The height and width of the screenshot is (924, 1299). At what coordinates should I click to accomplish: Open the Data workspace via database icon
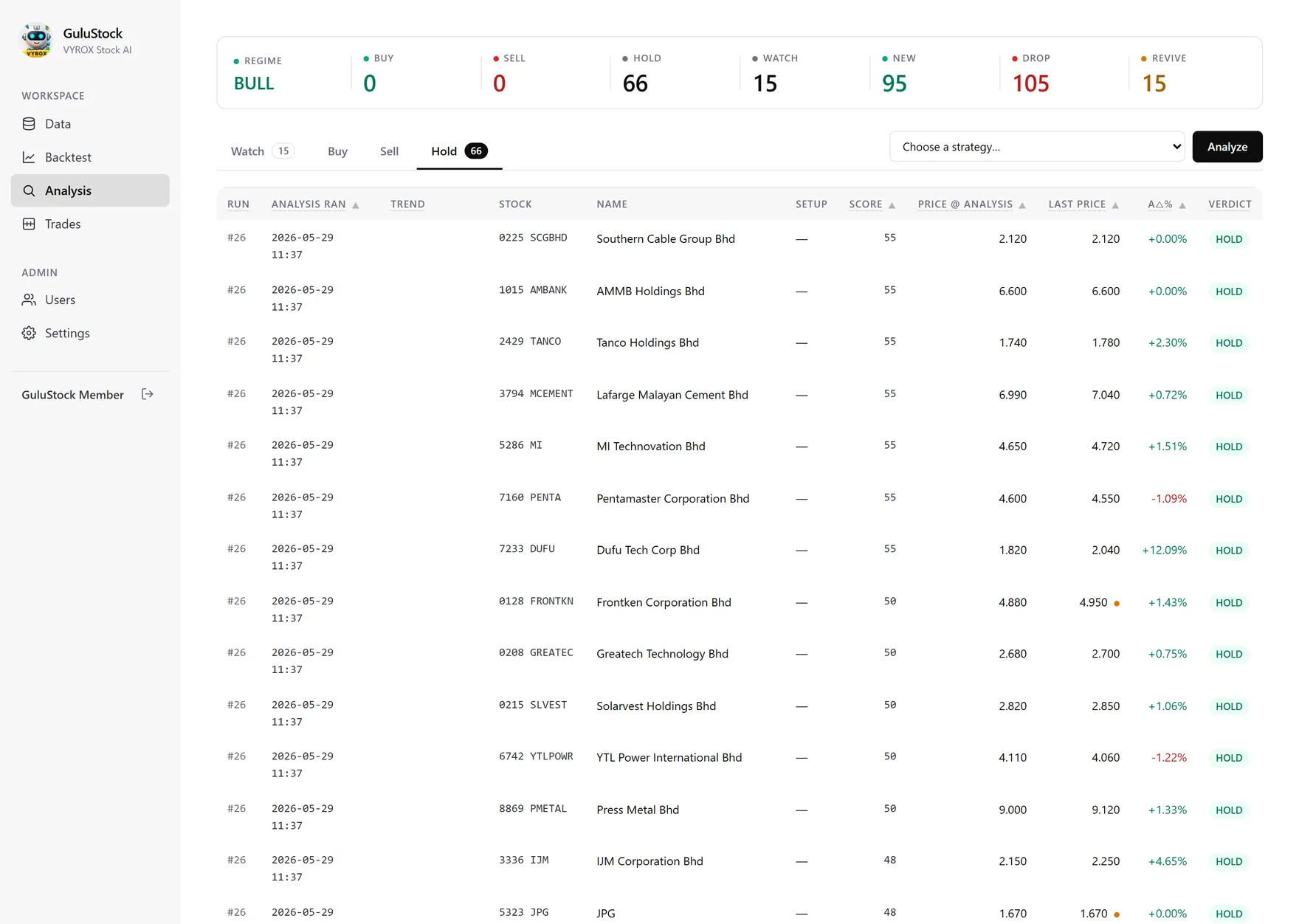pyautogui.click(x=29, y=124)
